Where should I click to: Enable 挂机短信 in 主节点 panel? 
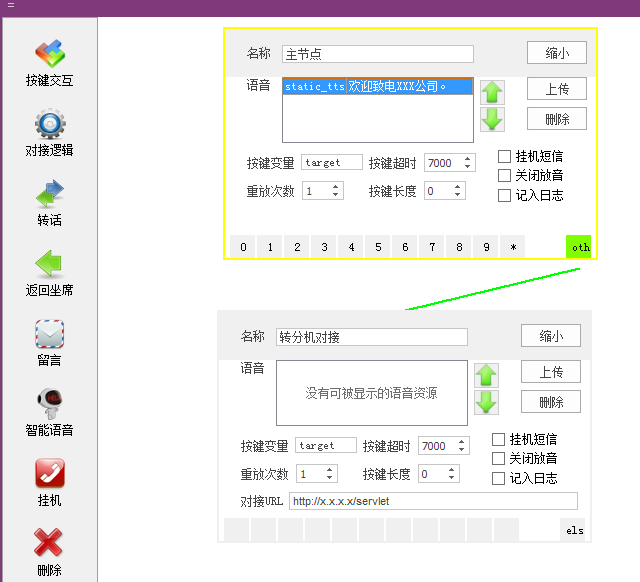pos(504,156)
